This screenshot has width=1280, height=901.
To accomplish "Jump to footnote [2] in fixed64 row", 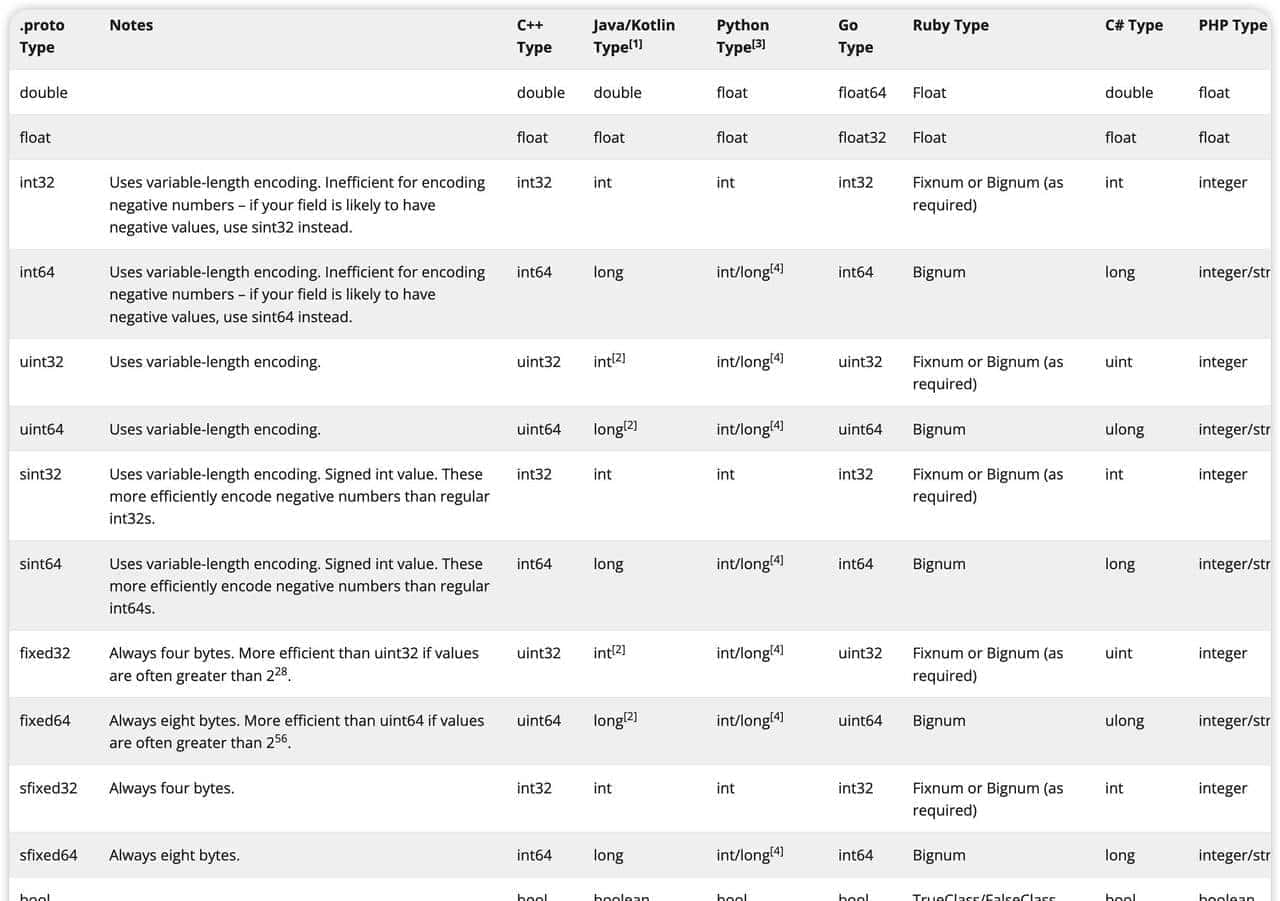I will 630,716.
